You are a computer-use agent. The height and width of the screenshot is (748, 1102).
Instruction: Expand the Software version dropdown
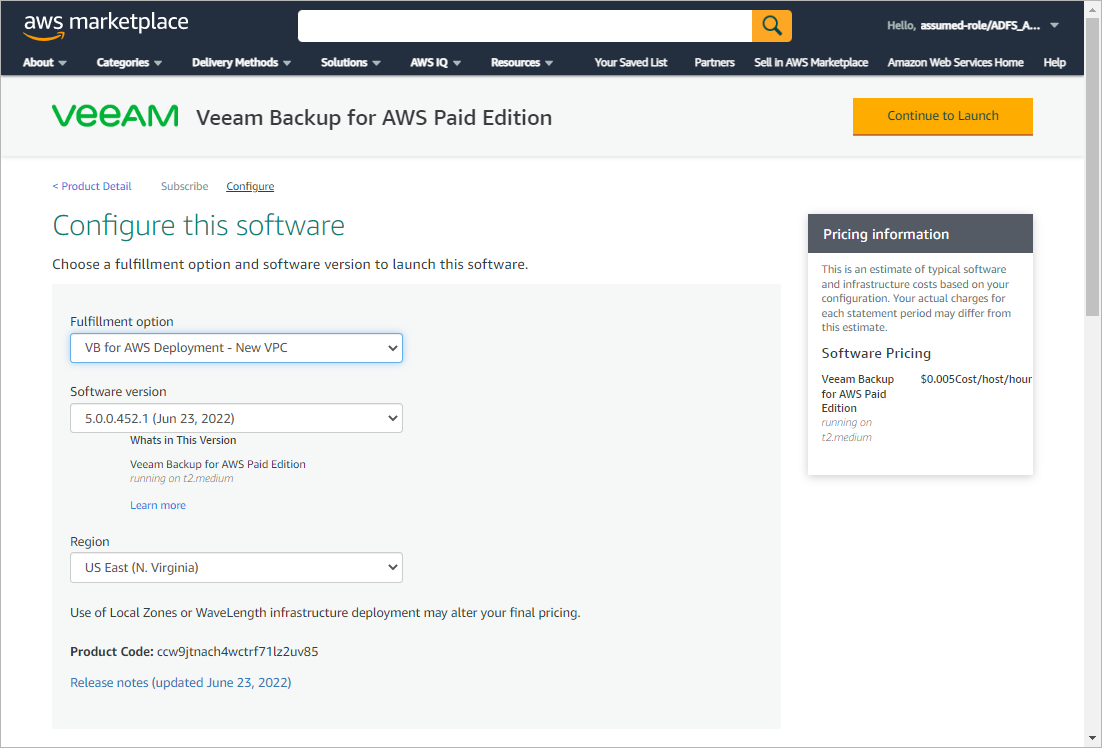[x=236, y=418]
